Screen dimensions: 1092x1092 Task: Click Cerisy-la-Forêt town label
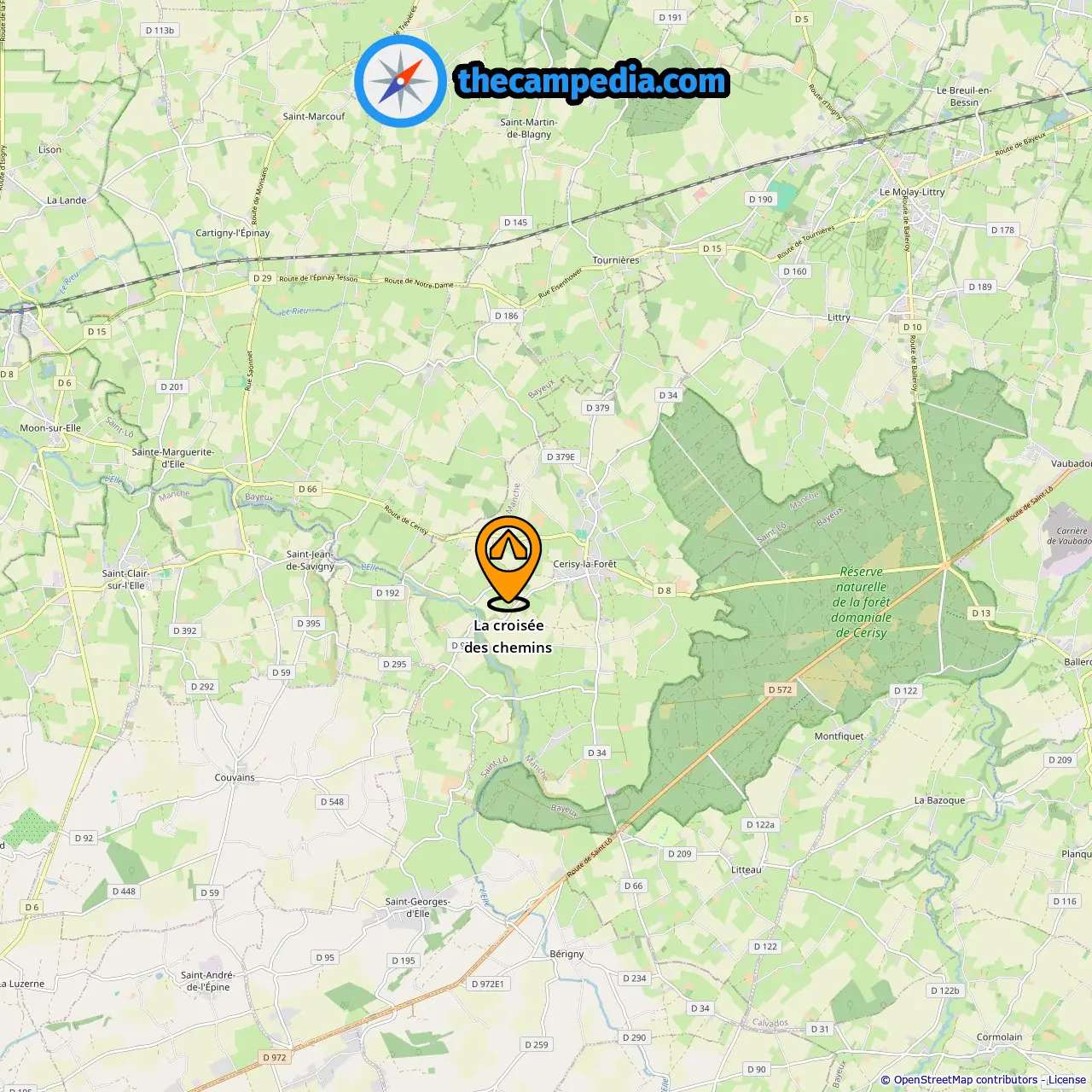pyautogui.click(x=584, y=564)
